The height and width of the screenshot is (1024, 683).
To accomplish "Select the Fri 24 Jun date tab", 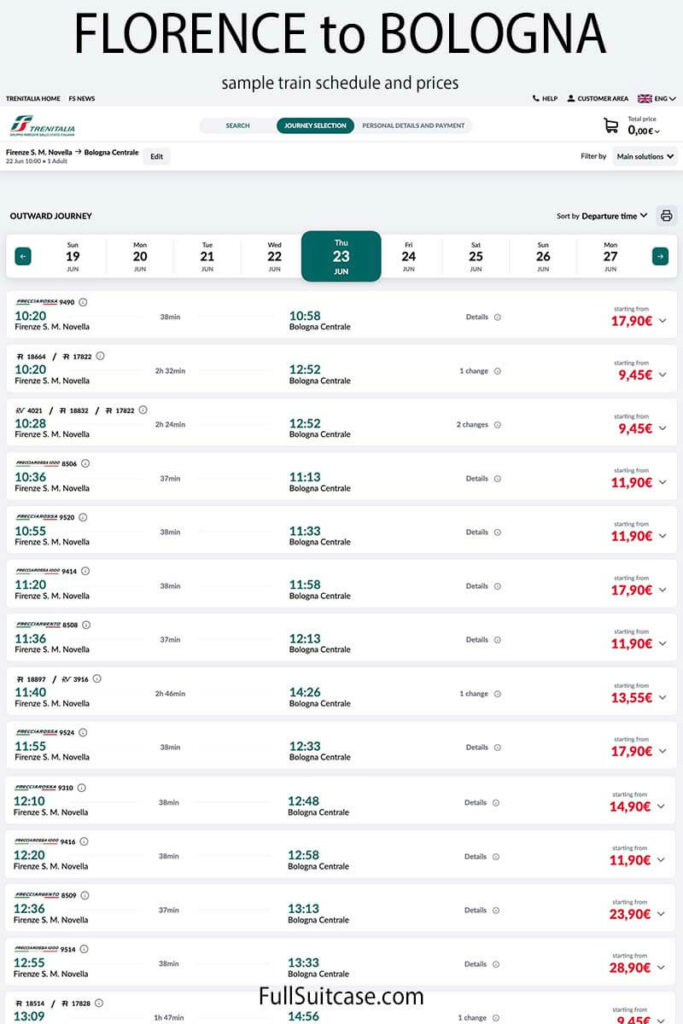I will click(x=408, y=257).
